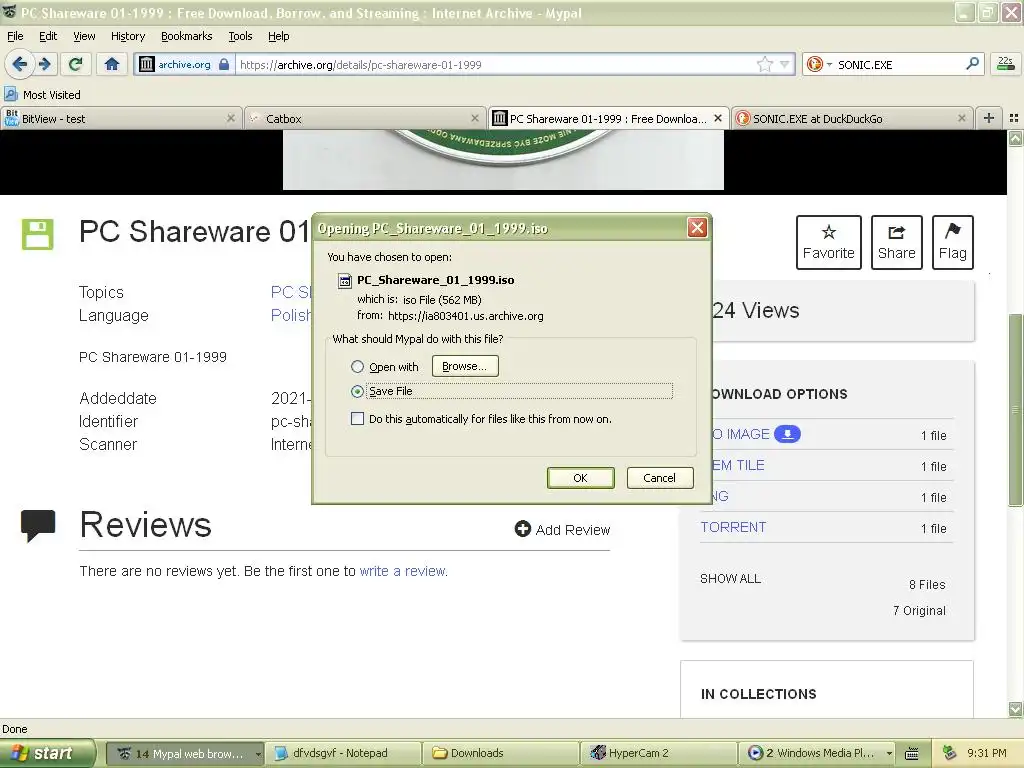Confirm the download with OK
1024x768 pixels.
[x=580, y=477]
